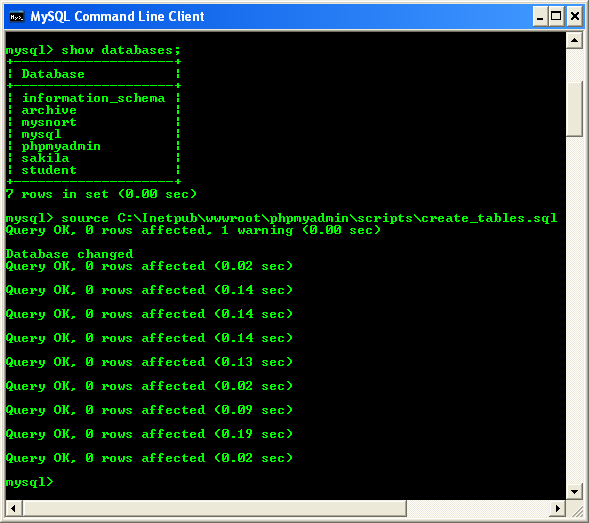Click the horizontal scrollbar thumb

[x=215, y=508]
